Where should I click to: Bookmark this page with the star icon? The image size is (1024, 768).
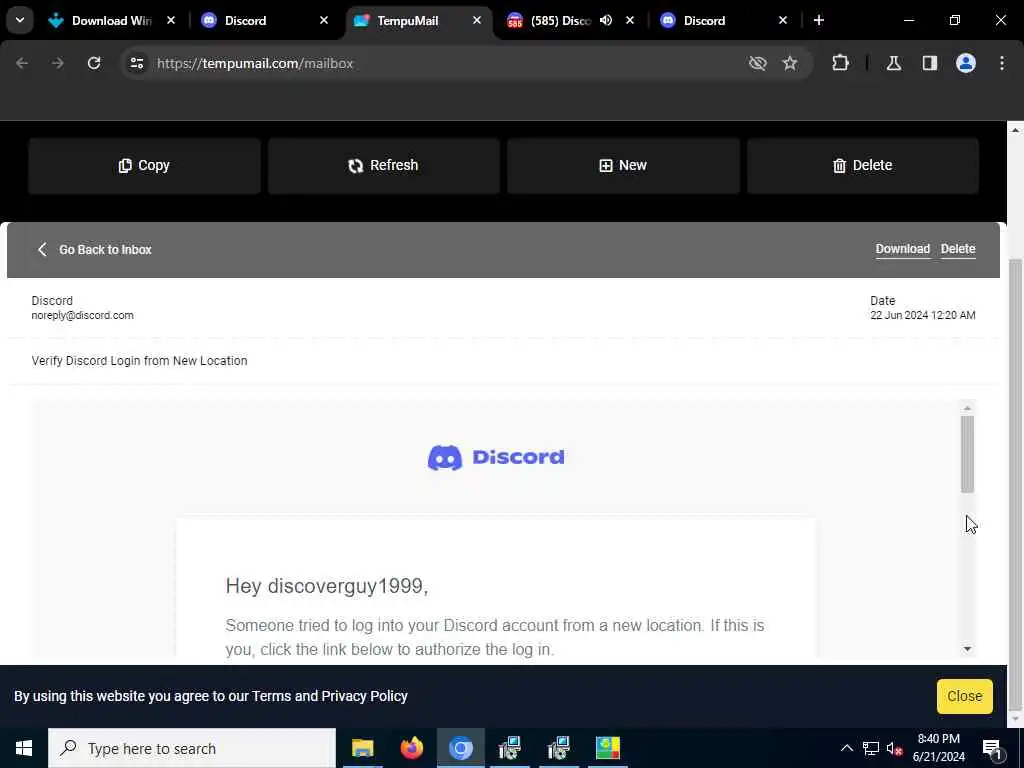click(790, 63)
